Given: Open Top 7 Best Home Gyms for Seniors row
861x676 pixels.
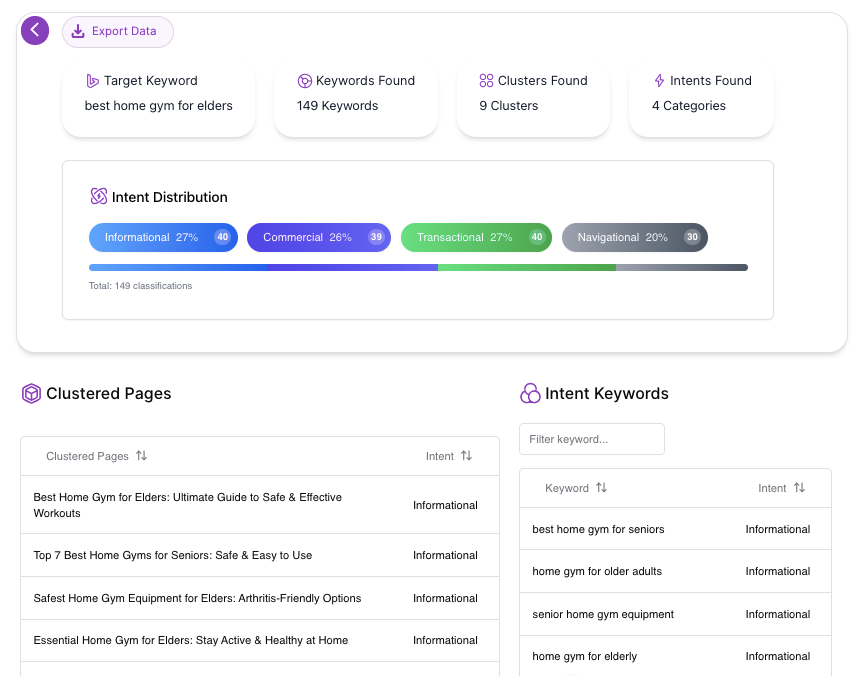Looking at the screenshot, I should pyautogui.click(x=173, y=555).
